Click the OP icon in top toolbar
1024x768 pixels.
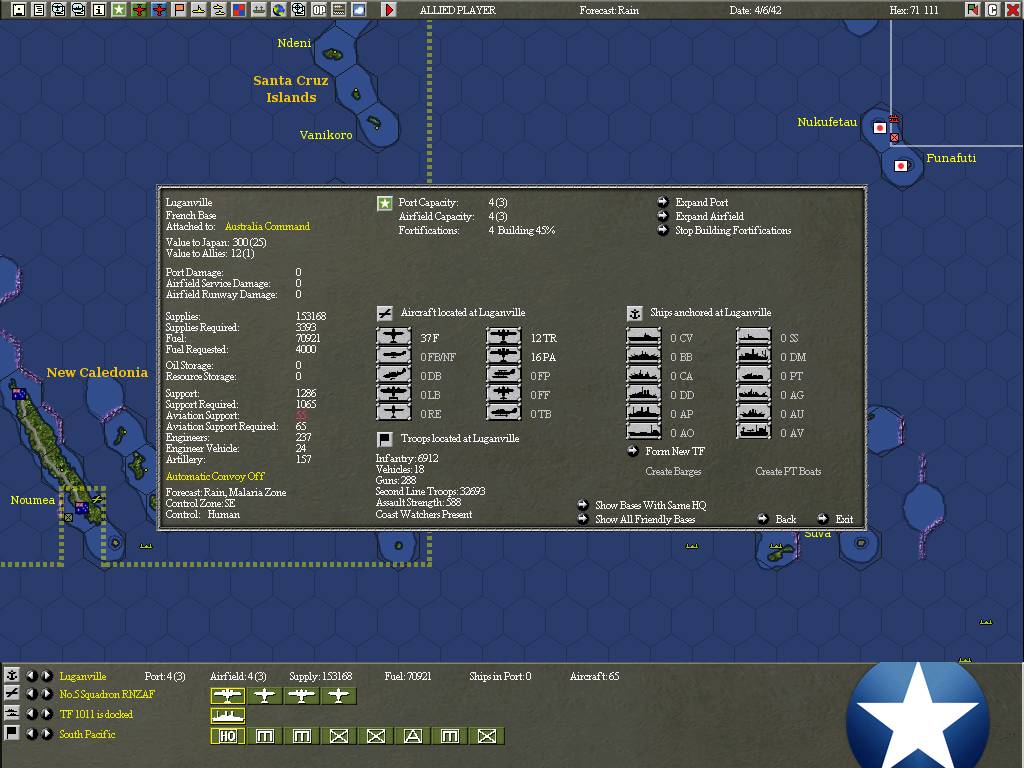pos(319,10)
